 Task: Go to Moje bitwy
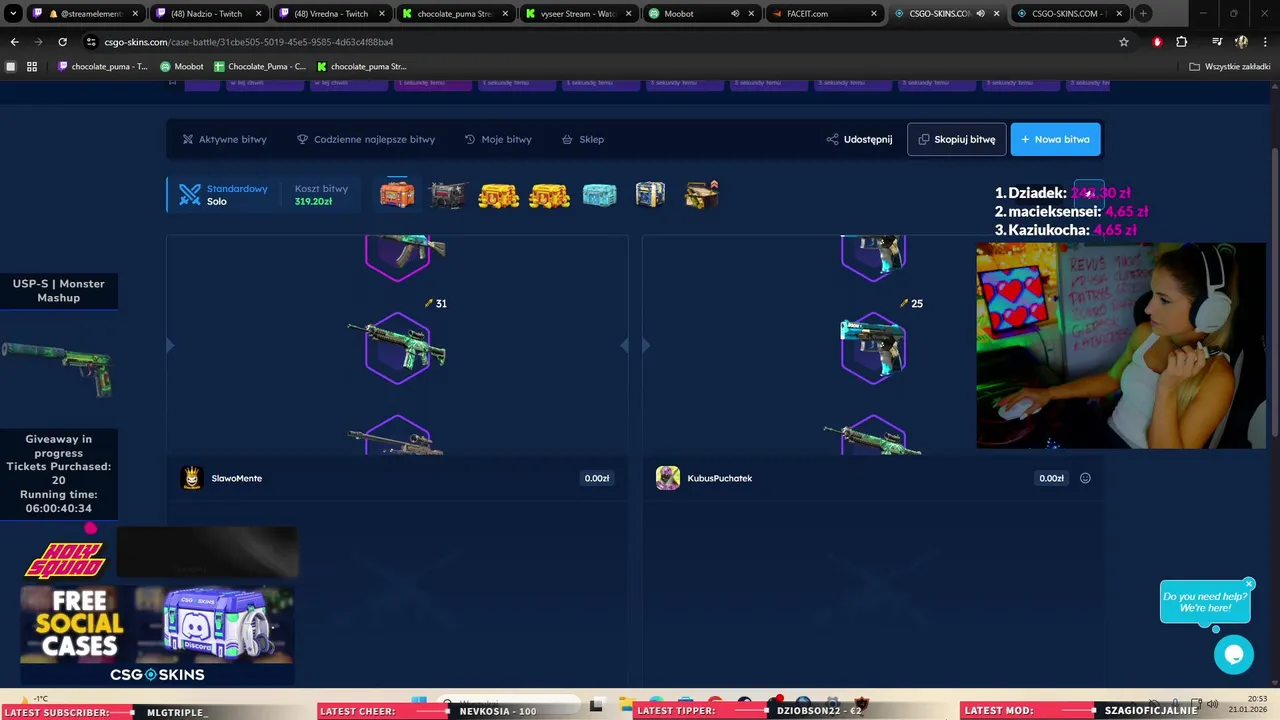point(498,139)
